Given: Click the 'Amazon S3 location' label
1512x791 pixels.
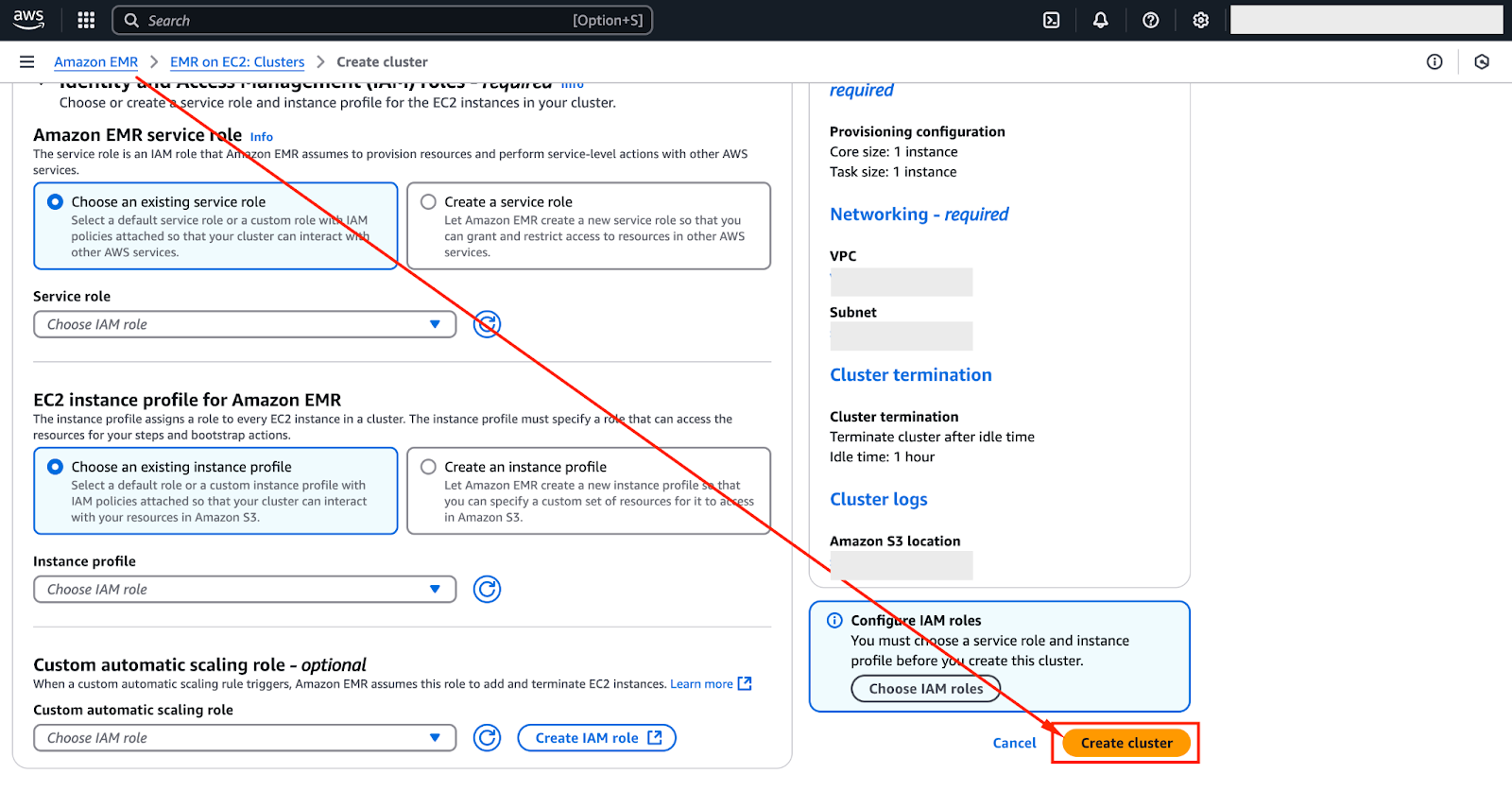Looking at the screenshot, I should tap(895, 541).
